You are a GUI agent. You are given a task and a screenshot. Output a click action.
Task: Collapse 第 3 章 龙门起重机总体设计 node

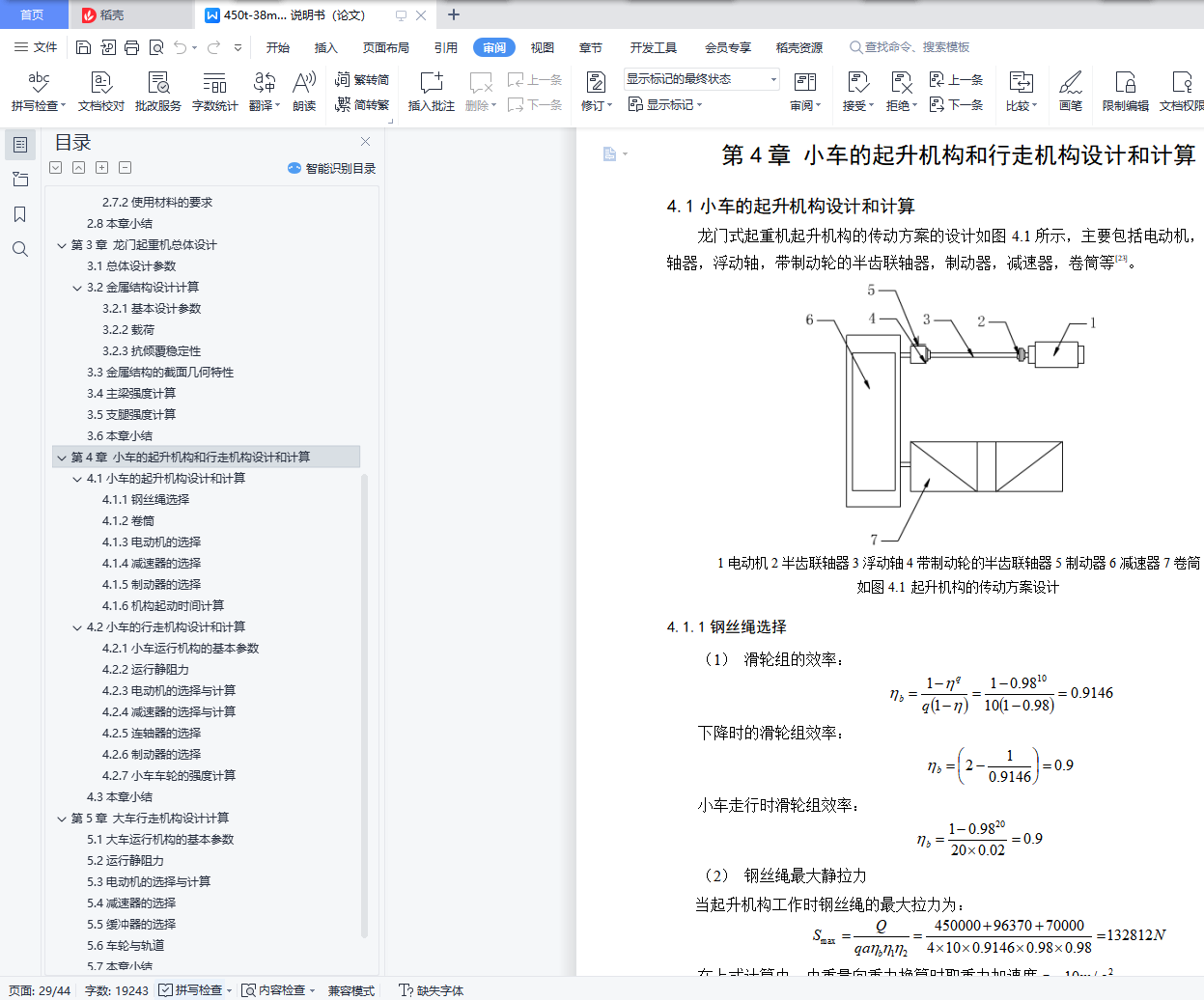(62, 245)
